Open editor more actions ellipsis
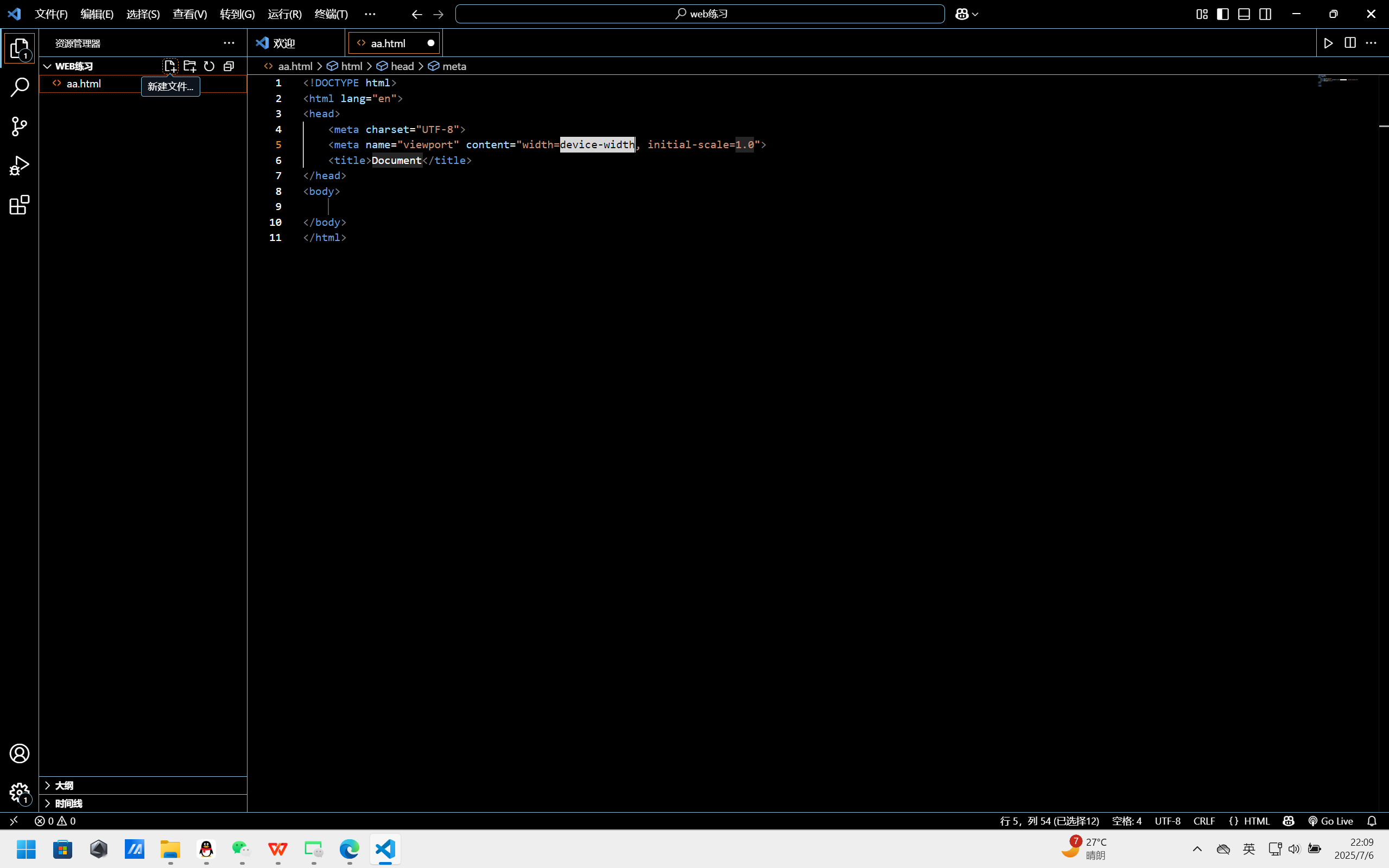 point(1371,43)
